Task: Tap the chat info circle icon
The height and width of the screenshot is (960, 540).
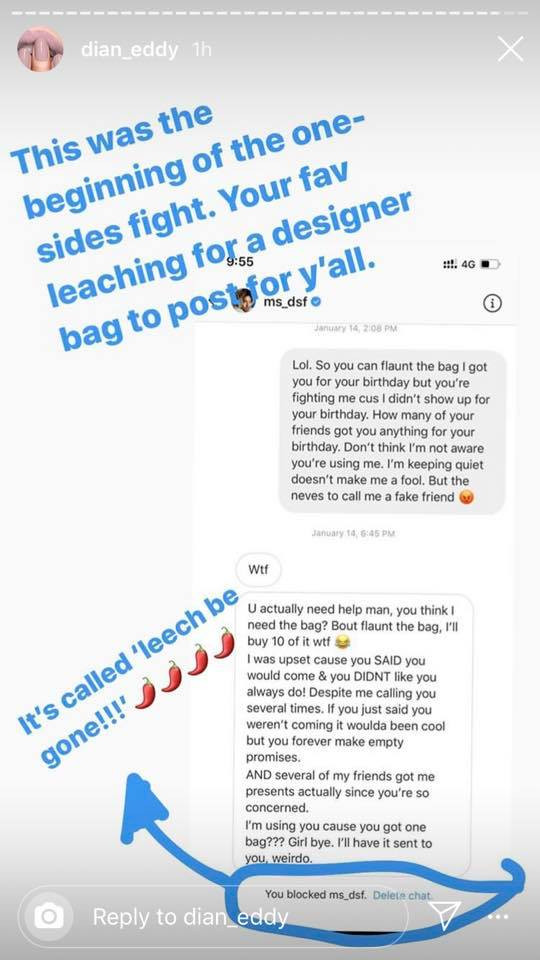Action: click(x=493, y=303)
